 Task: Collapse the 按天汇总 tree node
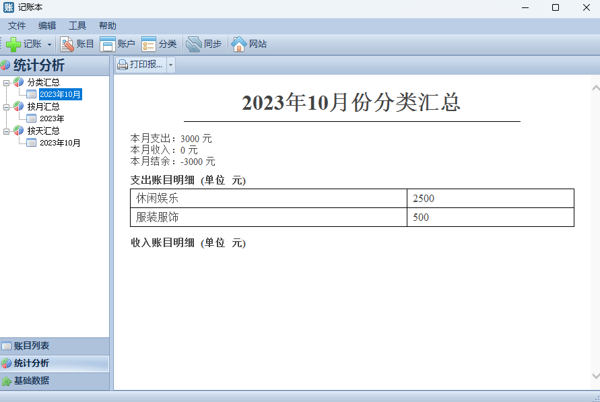[6, 131]
